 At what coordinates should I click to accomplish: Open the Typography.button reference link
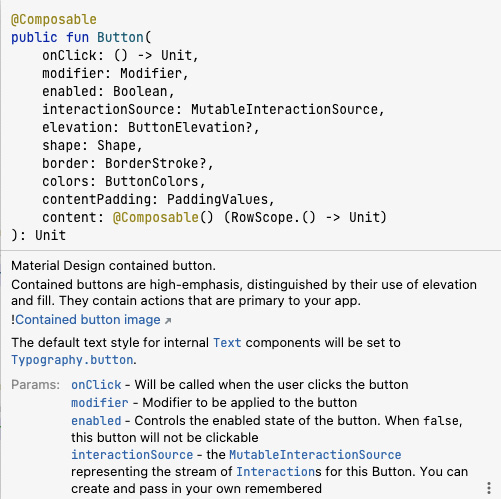click(72, 360)
